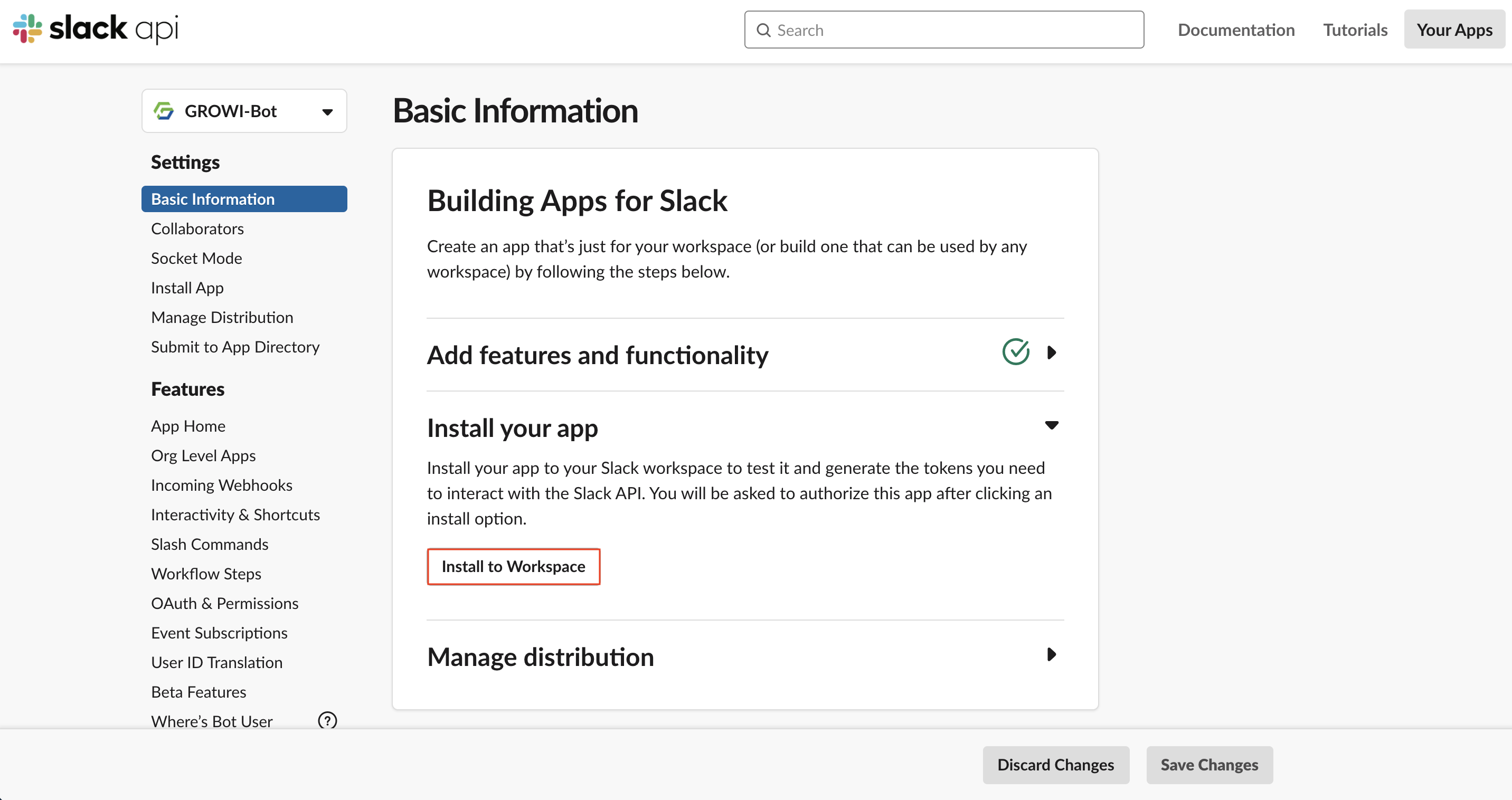Open Collaborators settings page
Viewport: 1512px width, 800px height.
197,228
